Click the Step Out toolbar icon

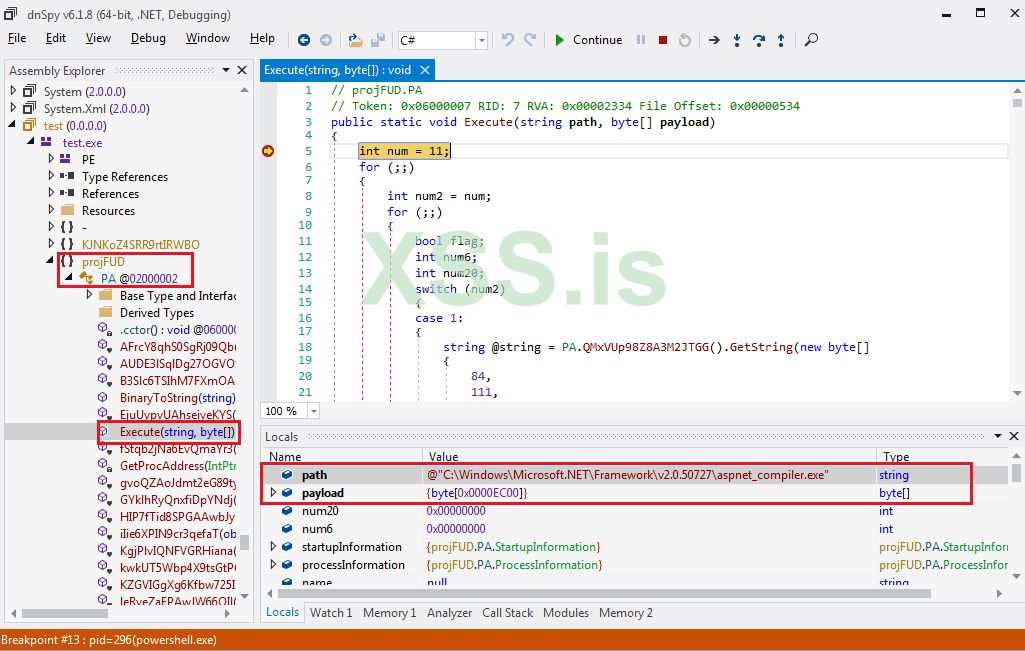780,40
